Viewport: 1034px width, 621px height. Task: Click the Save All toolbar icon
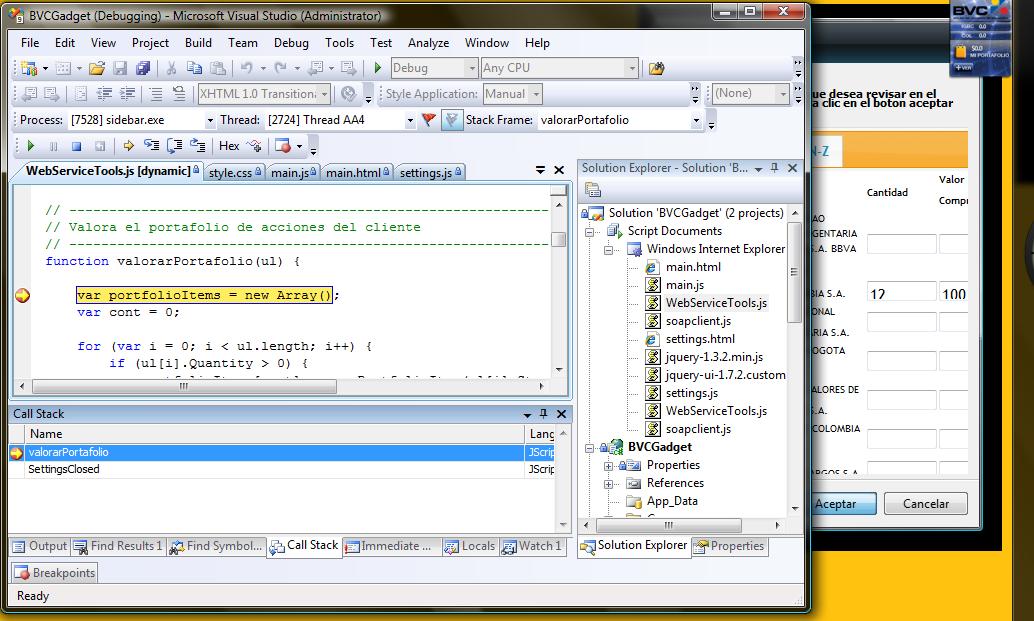point(143,68)
